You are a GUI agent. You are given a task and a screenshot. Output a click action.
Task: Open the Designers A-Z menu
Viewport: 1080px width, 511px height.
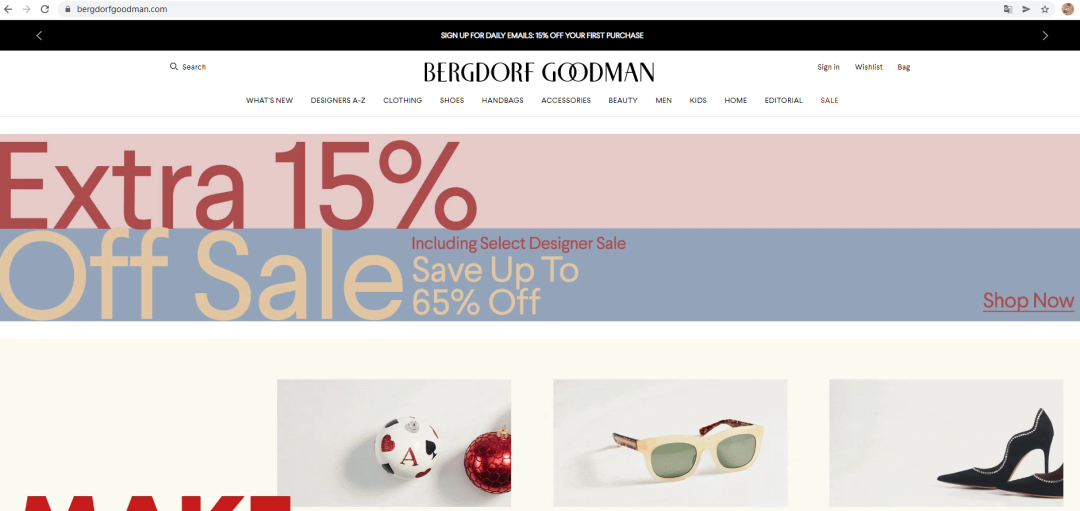[338, 101]
